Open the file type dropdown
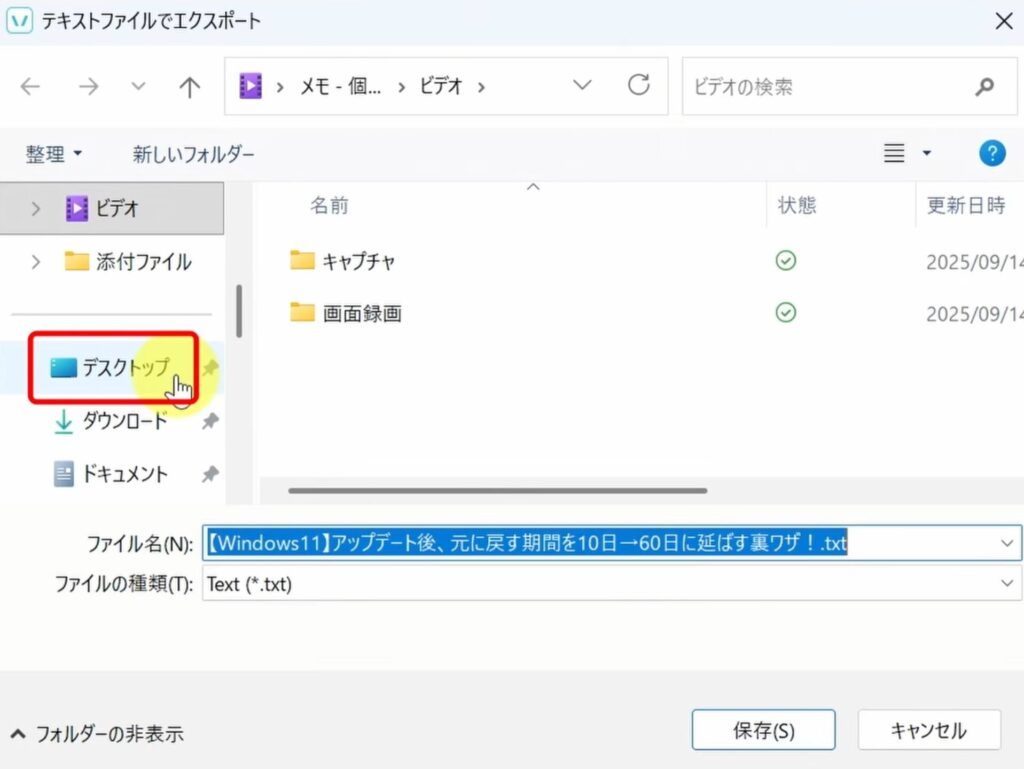Viewport: 1024px width, 769px height. [1006, 583]
